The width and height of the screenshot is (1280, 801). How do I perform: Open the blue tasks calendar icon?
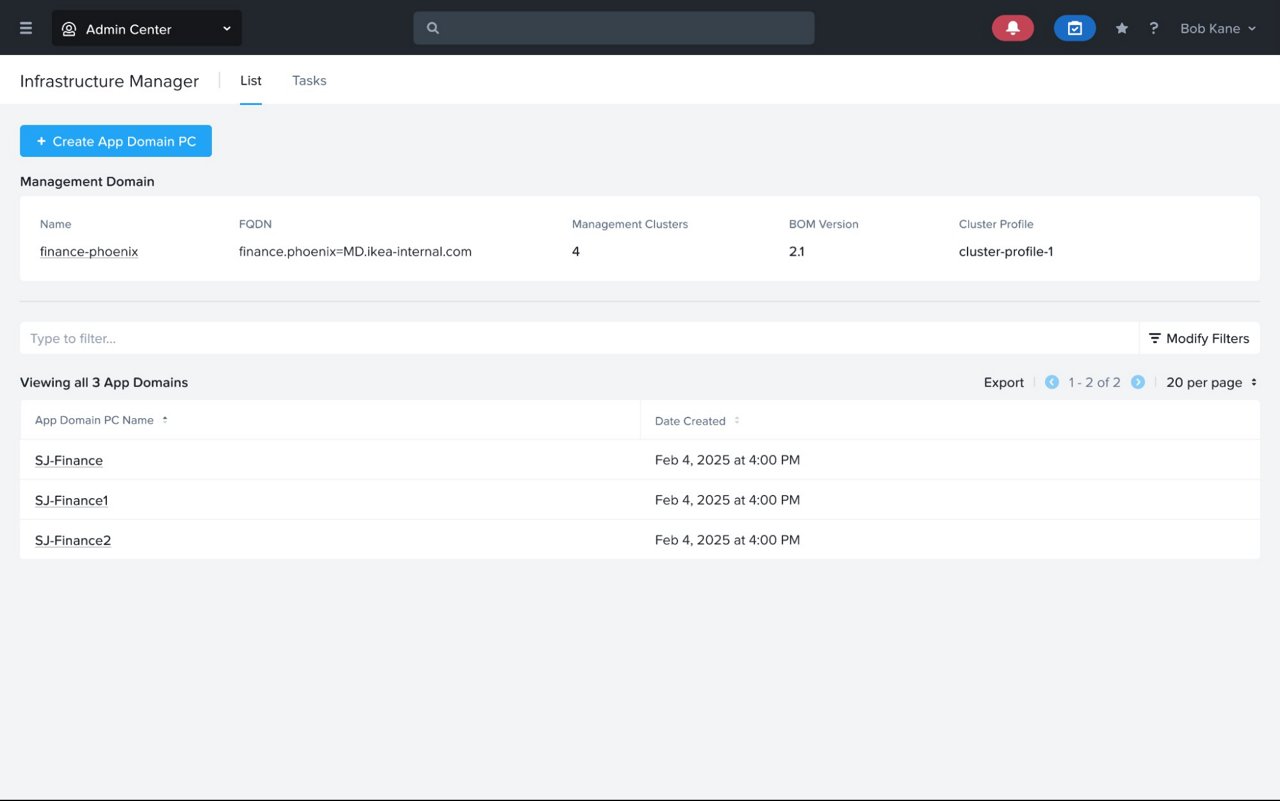coord(1074,29)
